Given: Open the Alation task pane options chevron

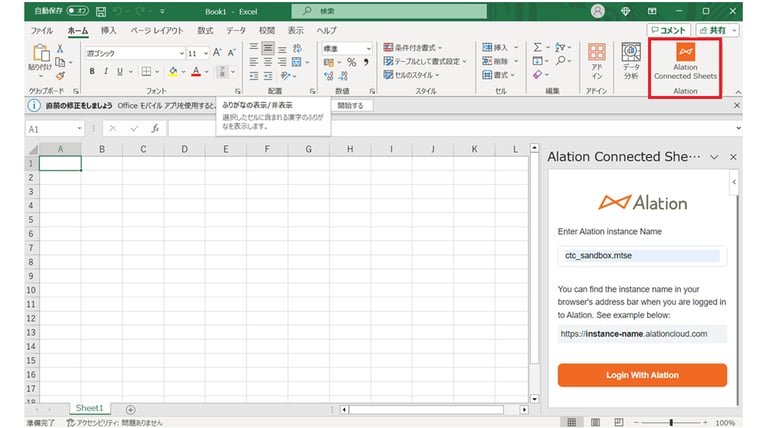Looking at the screenshot, I should coord(714,157).
